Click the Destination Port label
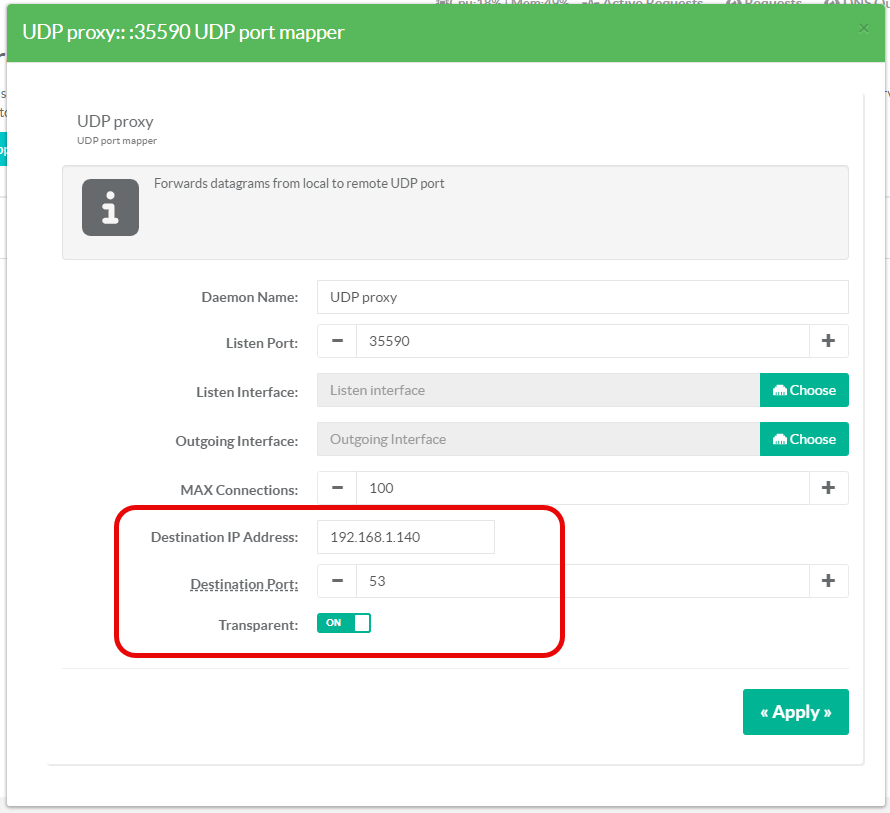The width and height of the screenshot is (890, 813). point(244,584)
